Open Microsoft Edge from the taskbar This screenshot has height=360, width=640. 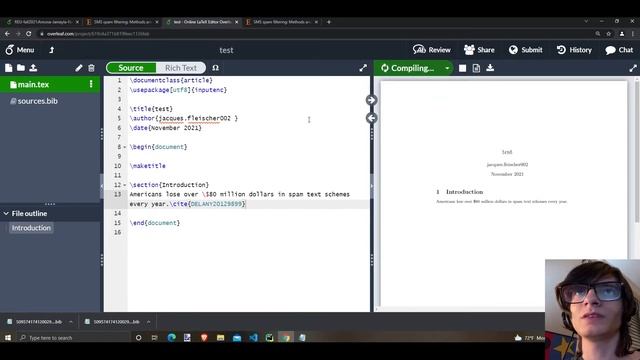172,338
